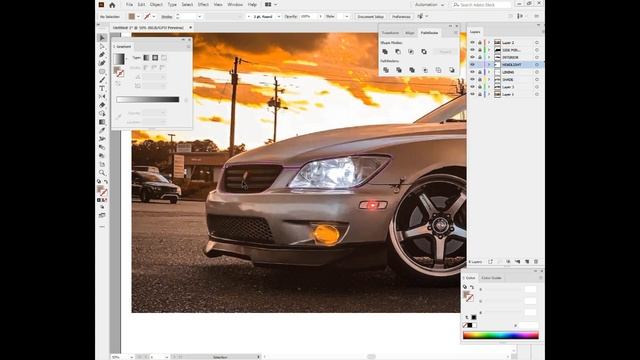The width and height of the screenshot is (640, 360).
Task: Select the Curvature tool
Action: point(102,63)
